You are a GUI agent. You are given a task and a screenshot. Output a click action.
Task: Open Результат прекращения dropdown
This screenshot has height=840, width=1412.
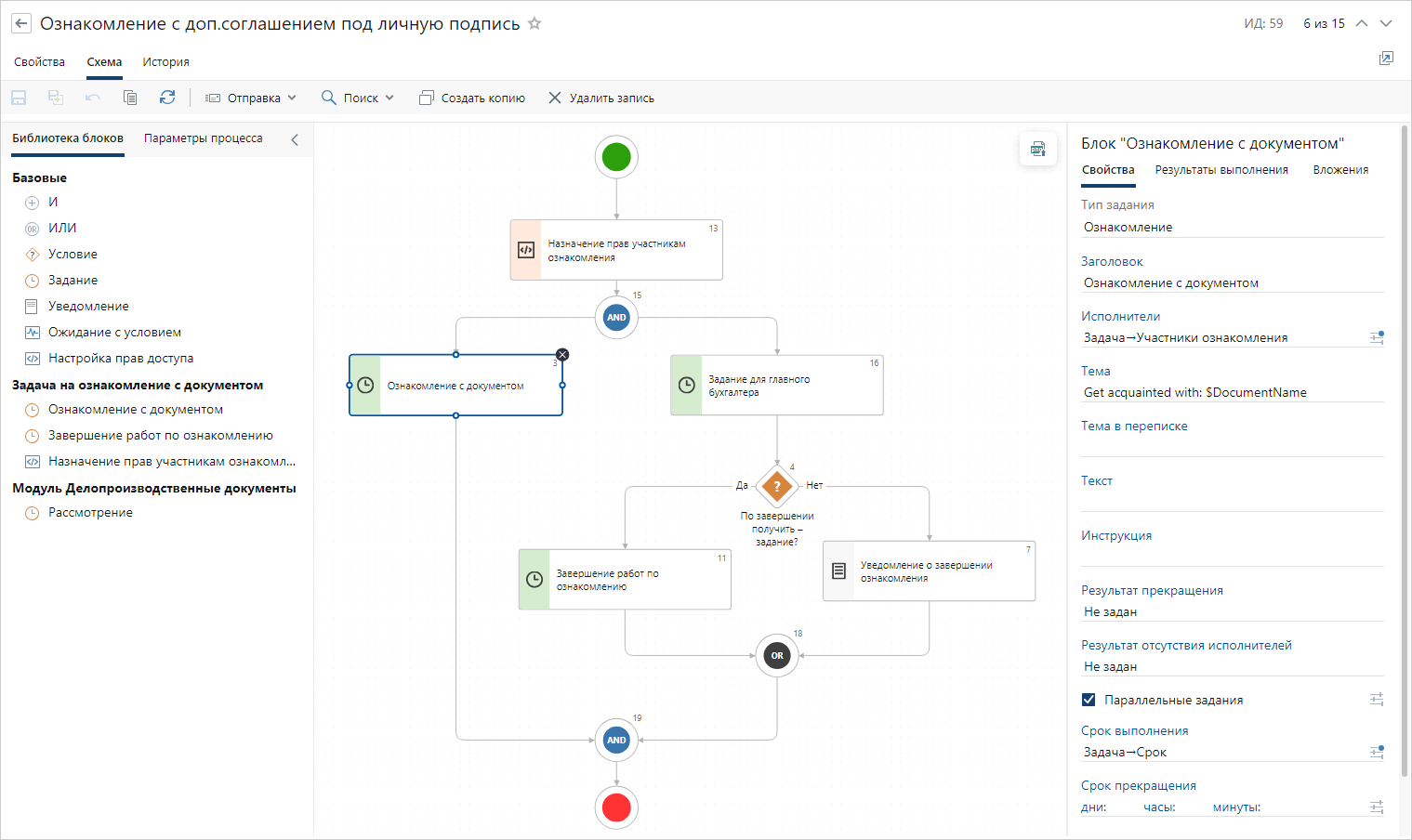click(x=1233, y=611)
